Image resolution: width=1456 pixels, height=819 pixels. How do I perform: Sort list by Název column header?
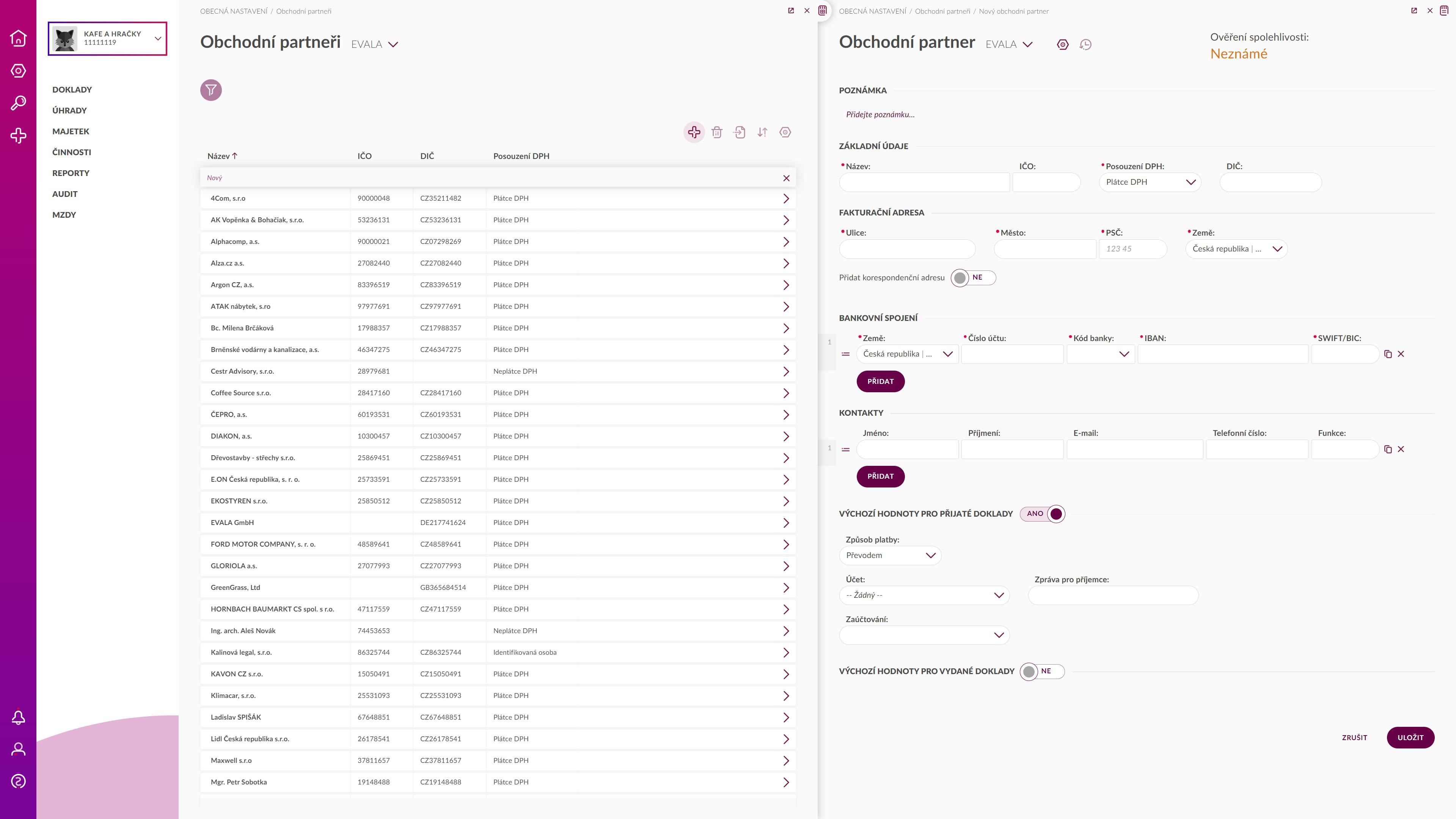[x=222, y=156]
